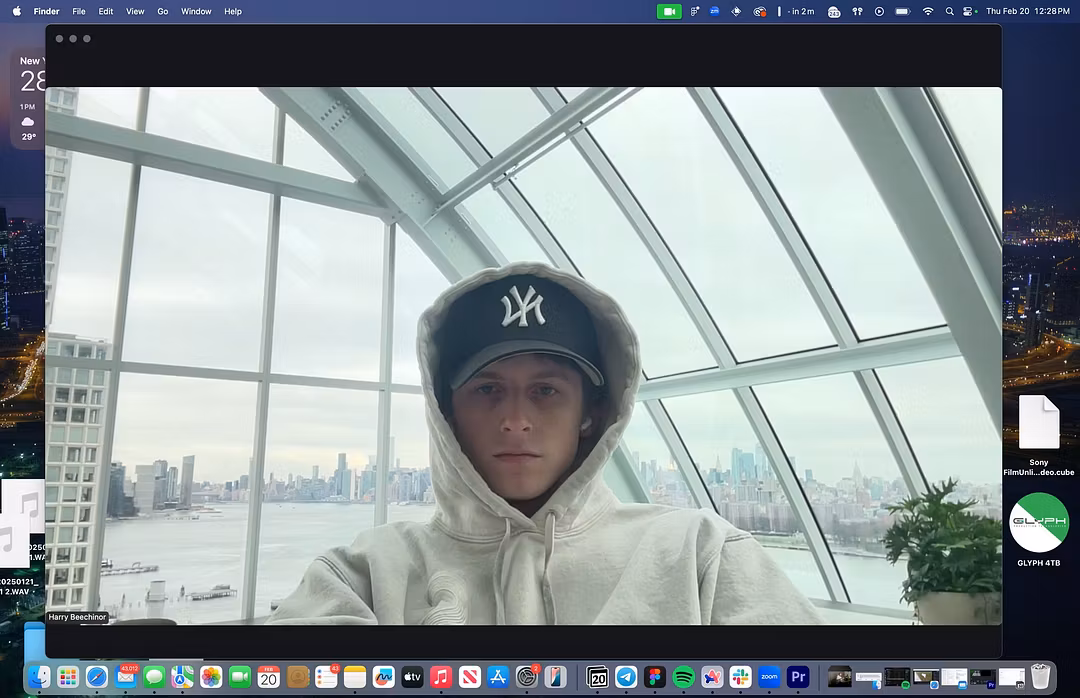Open Telegram in the dock

(x=626, y=677)
